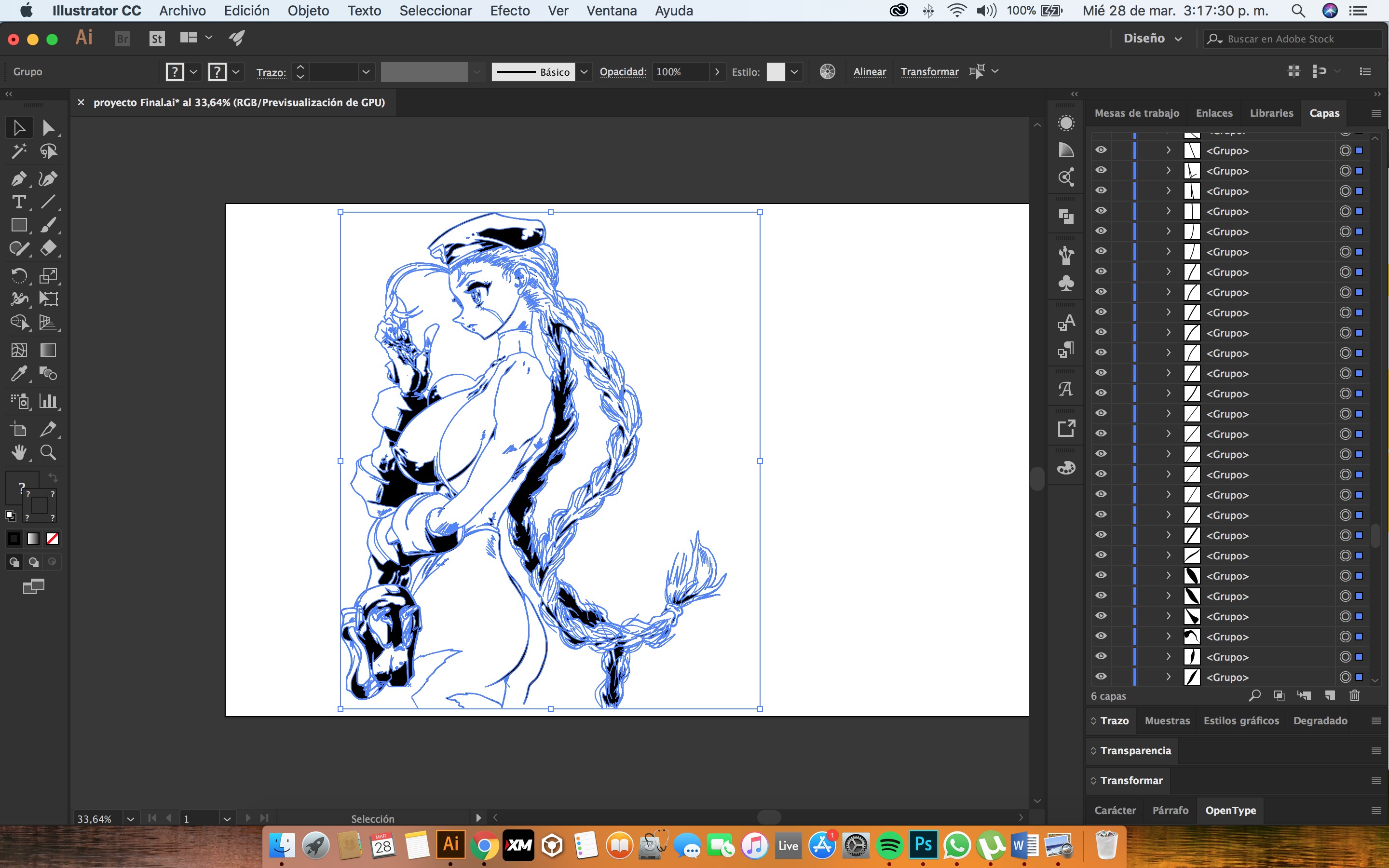
Task: Select the Magic Wand tool
Action: click(18, 151)
